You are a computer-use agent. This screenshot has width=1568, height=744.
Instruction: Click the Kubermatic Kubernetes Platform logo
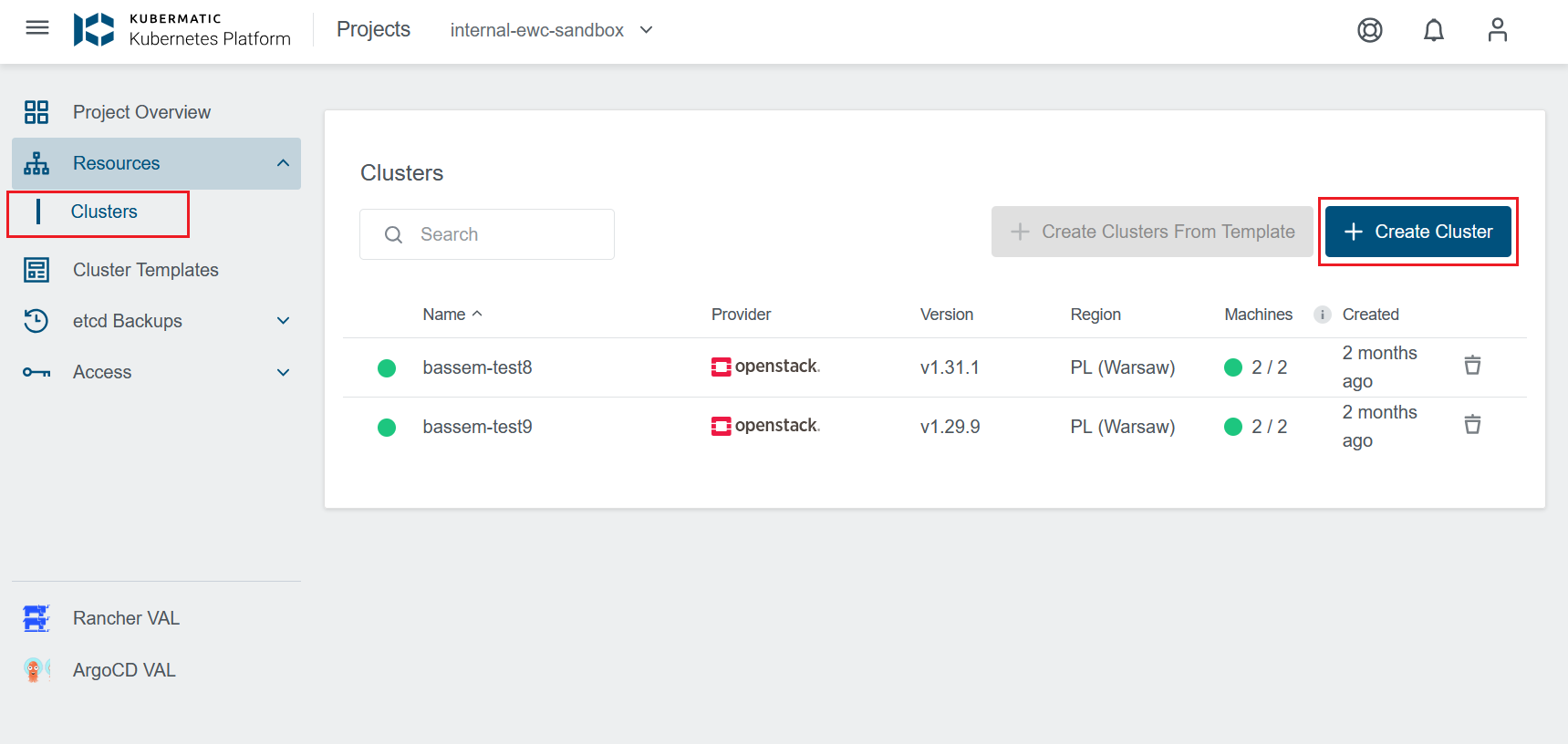point(182,30)
